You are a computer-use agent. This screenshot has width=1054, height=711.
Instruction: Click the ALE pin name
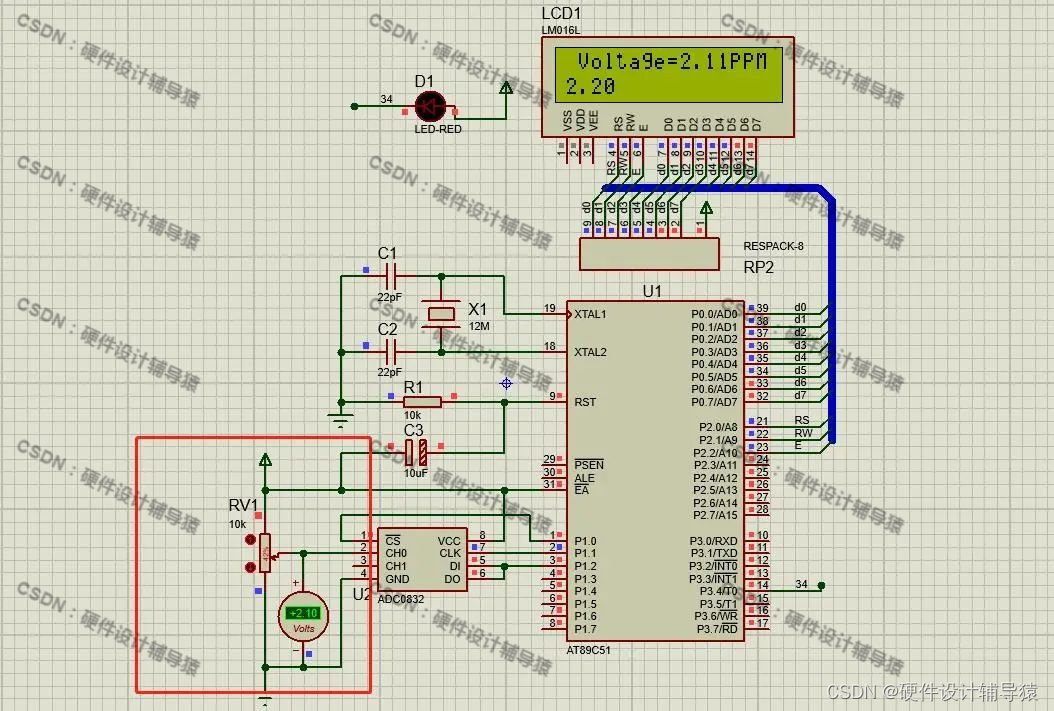pos(584,478)
